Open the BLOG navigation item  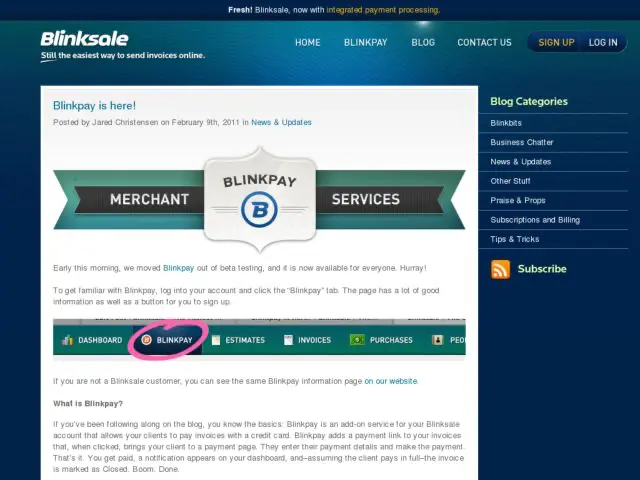pyautogui.click(x=423, y=42)
